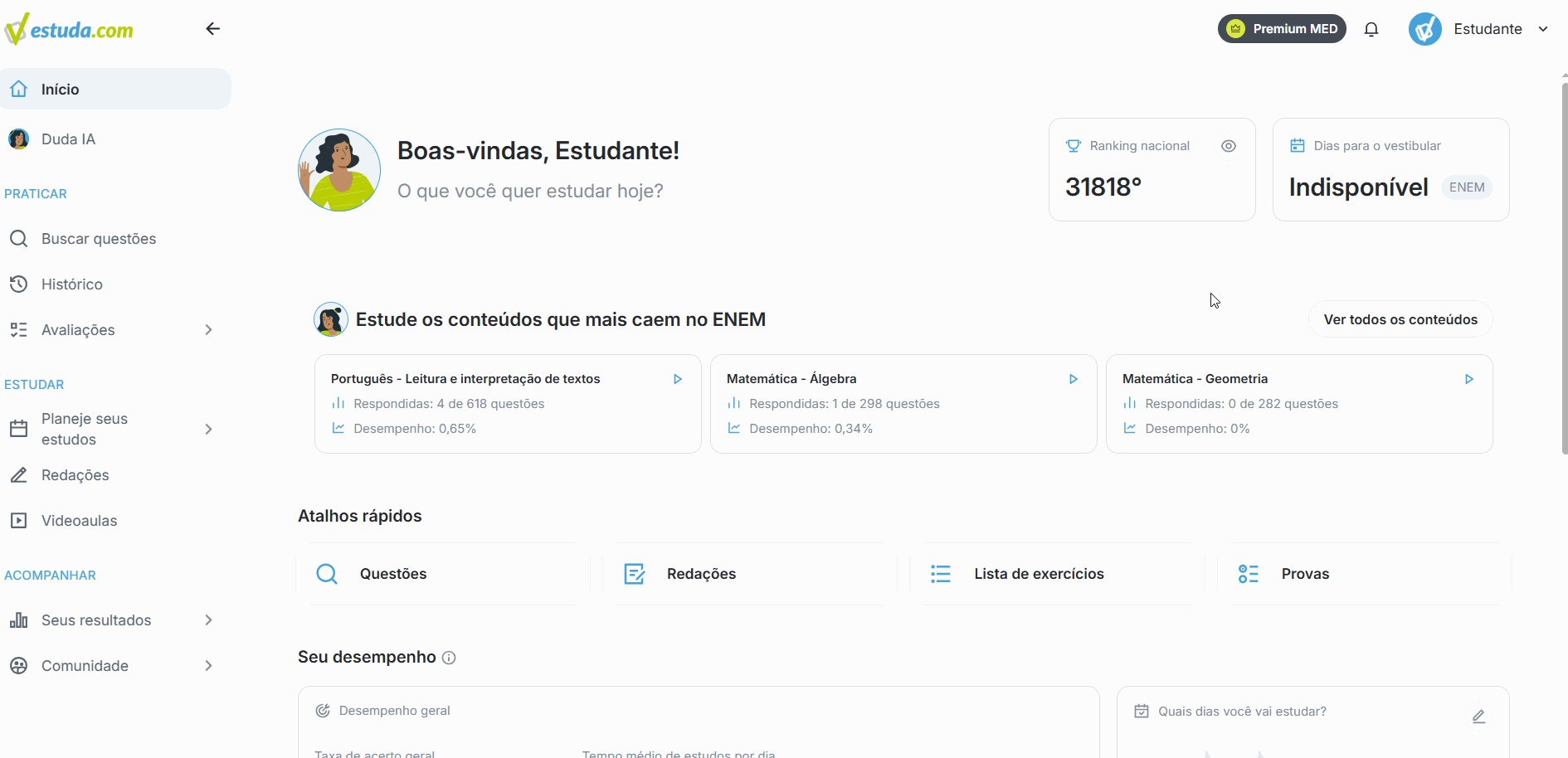Collapse sidebar with back arrow
This screenshot has height=758, width=1568.
click(213, 29)
